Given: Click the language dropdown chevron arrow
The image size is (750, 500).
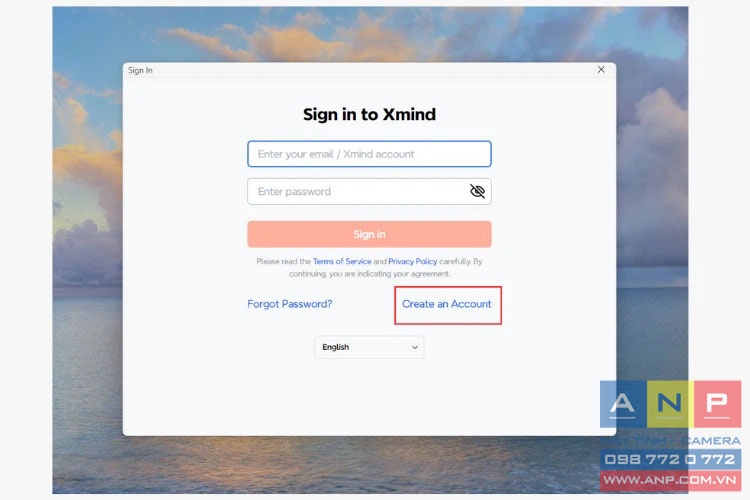Looking at the screenshot, I should coord(415,347).
